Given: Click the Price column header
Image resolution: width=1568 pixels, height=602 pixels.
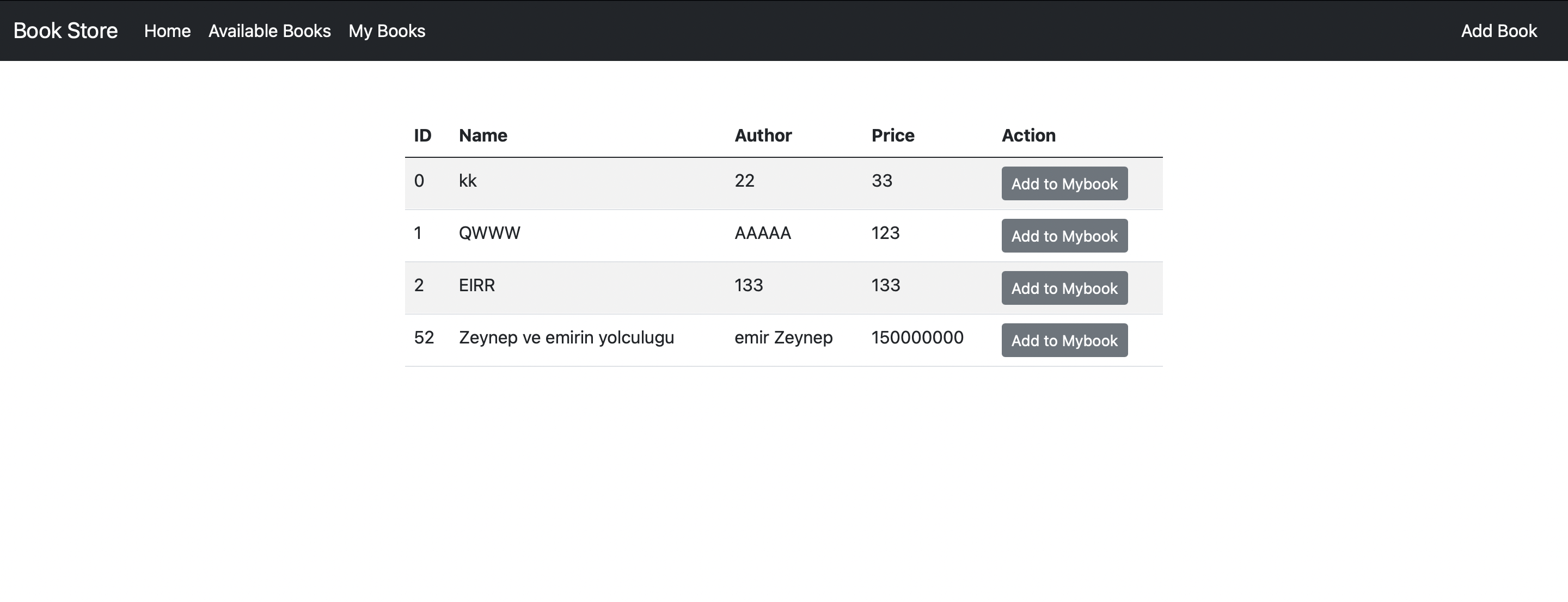Looking at the screenshot, I should 892,135.
